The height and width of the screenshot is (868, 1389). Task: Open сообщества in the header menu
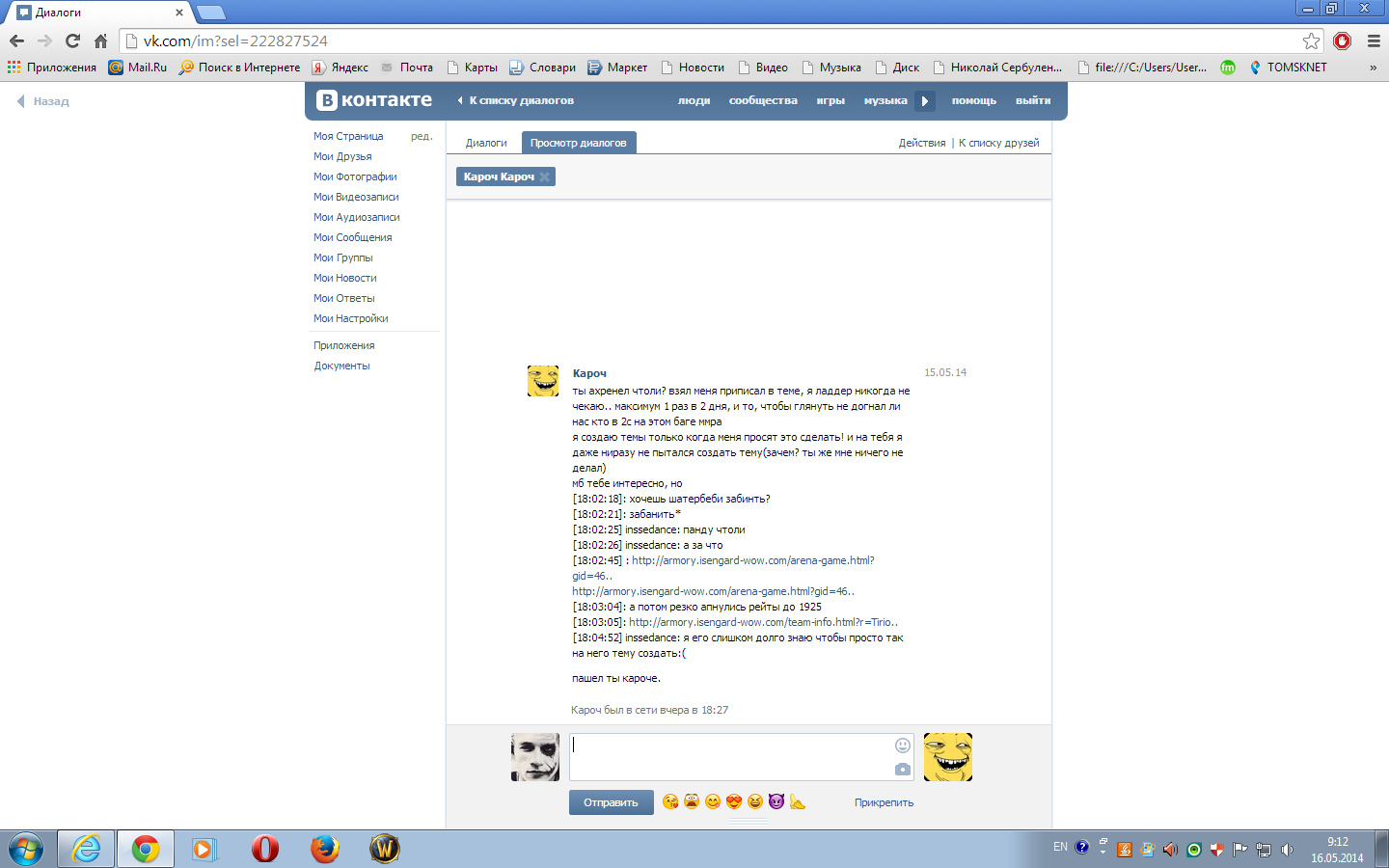pos(763,100)
